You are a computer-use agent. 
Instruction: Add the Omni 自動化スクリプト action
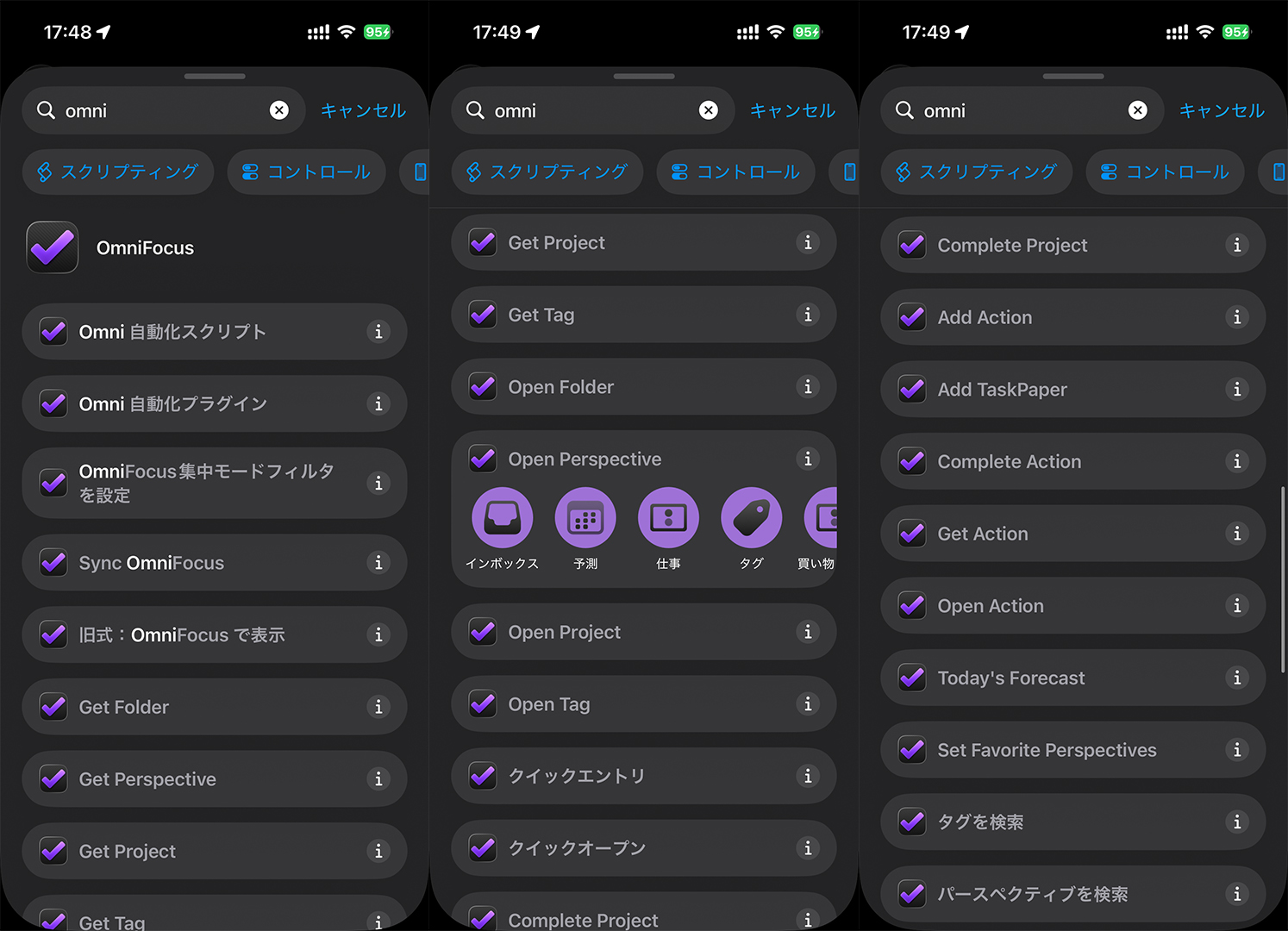pos(215,332)
